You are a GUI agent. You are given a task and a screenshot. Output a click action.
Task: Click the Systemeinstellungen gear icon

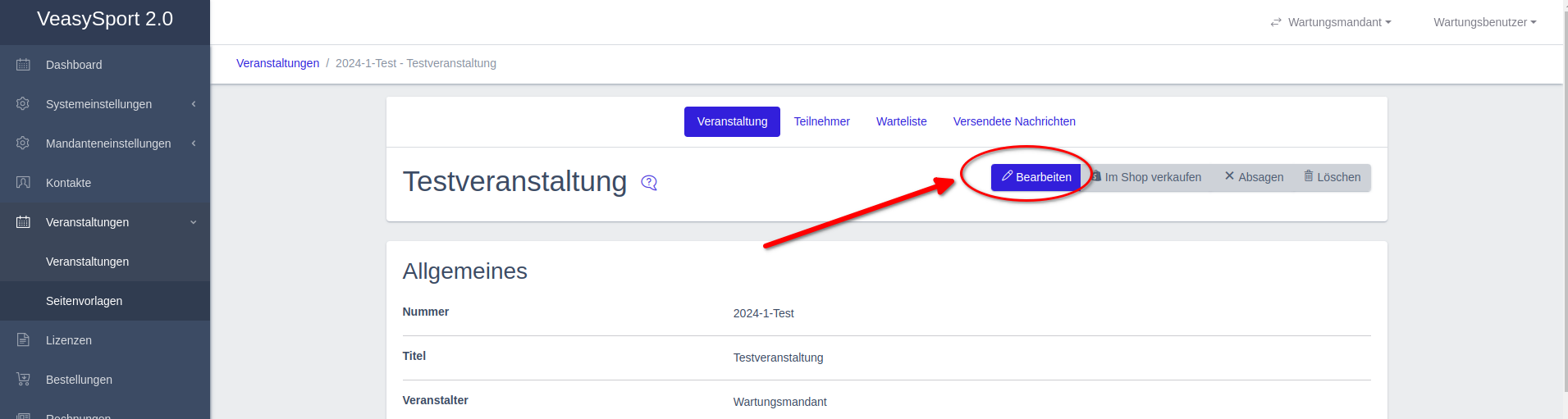pyautogui.click(x=23, y=104)
